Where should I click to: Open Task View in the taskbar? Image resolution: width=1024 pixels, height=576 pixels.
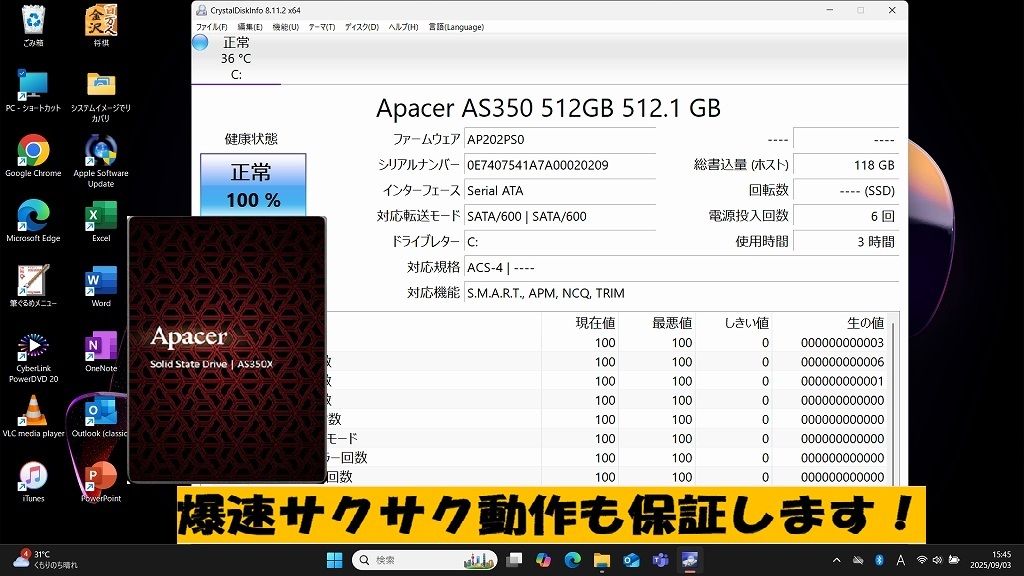[x=515, y=560]
